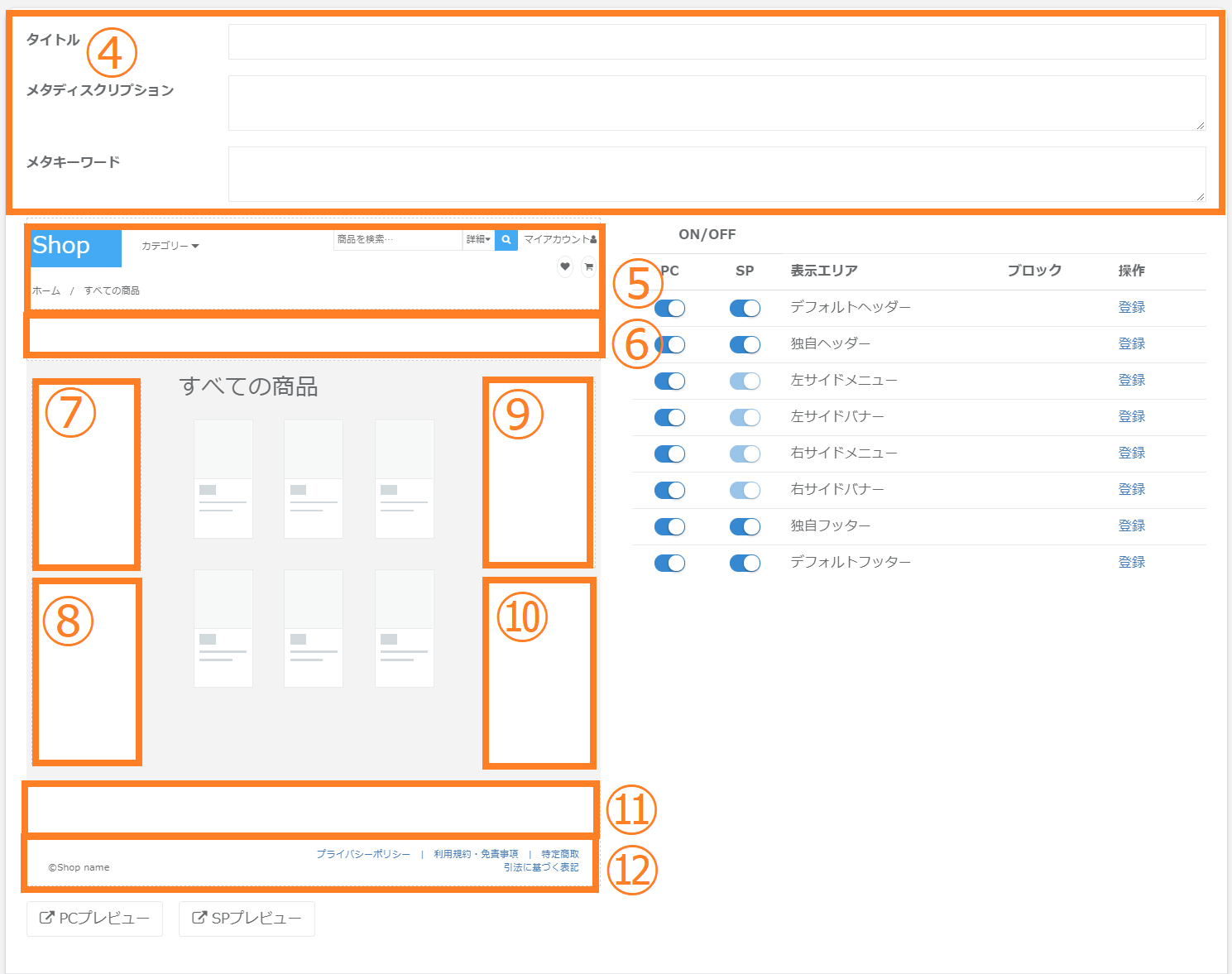Click the メタキーワード text area
Image resolution: width=1232 pixels, height=974 pixels.
pos(717,174)
